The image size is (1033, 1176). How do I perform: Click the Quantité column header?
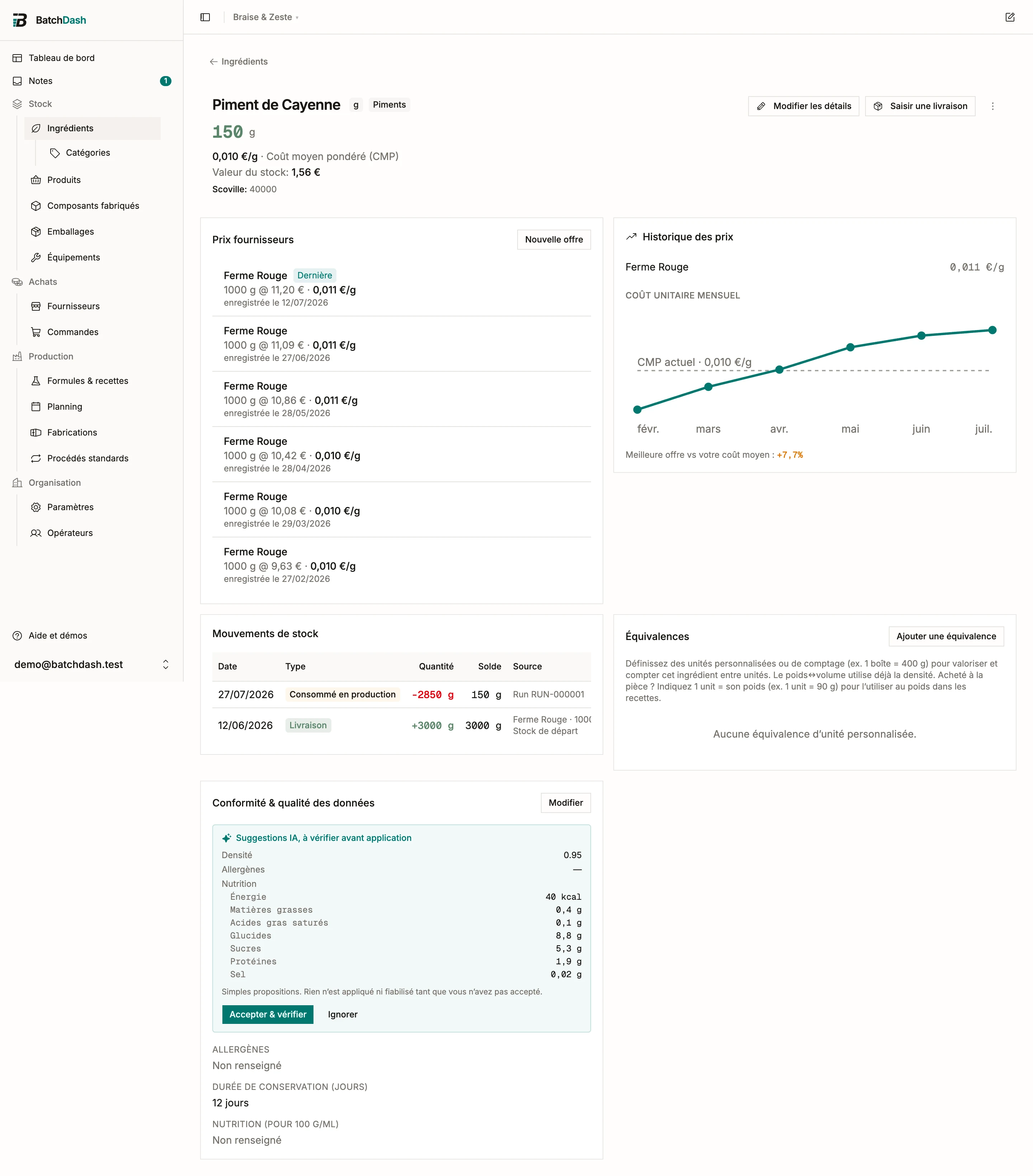(436, 667)
